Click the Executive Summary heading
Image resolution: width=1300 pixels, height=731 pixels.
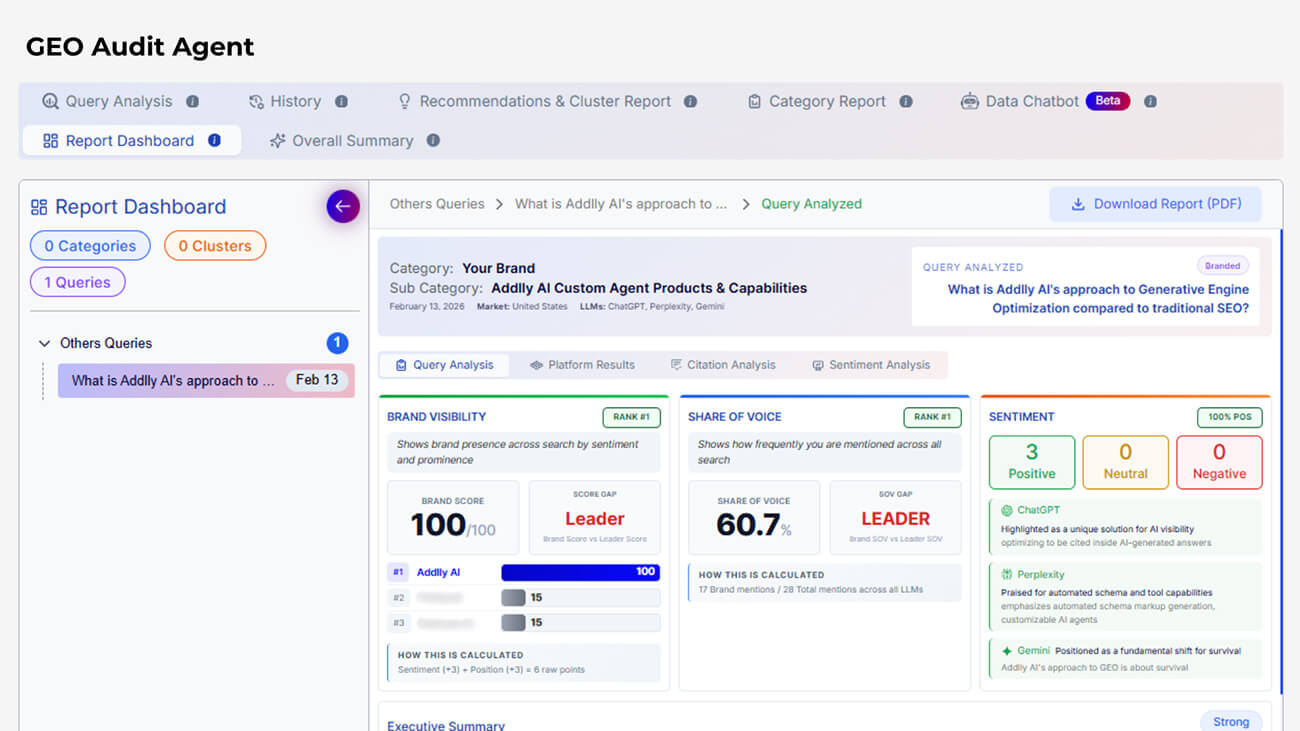[x=446, y=725]
